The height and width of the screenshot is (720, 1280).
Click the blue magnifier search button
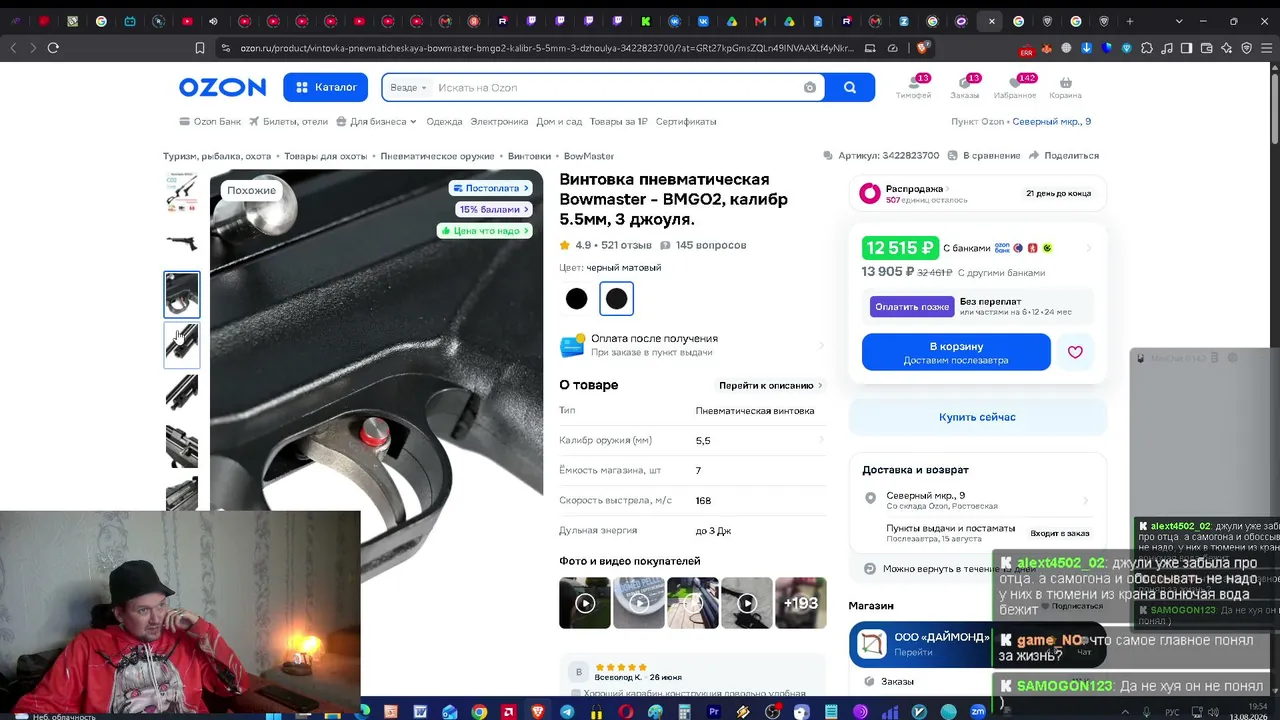click(850, 87)
